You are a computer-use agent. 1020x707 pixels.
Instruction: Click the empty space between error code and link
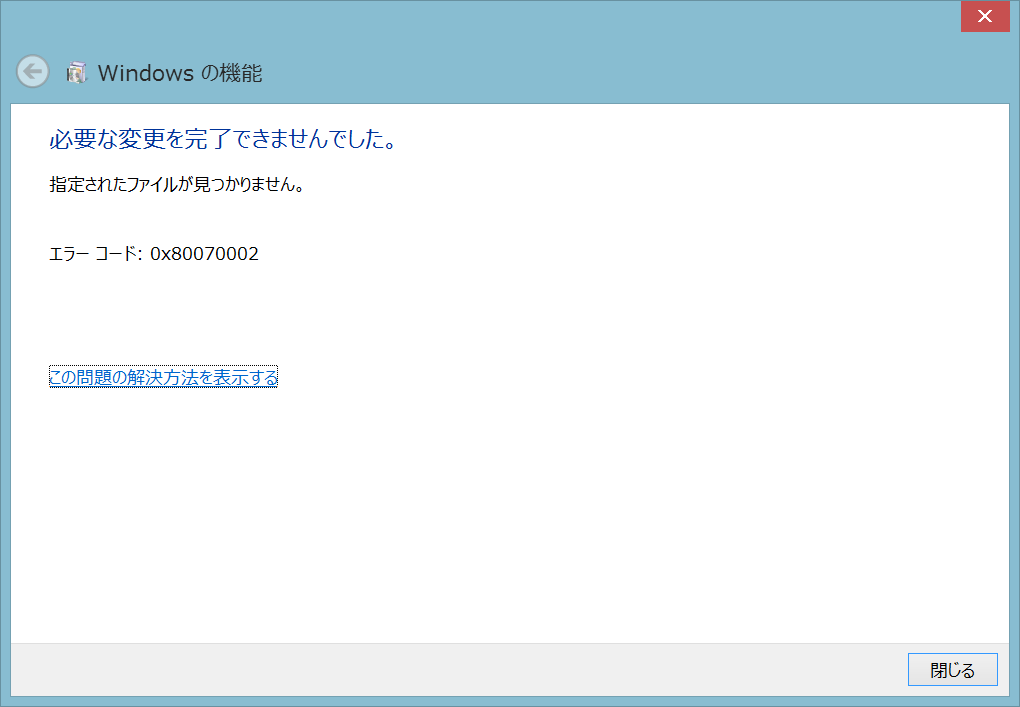coord(300,315)
